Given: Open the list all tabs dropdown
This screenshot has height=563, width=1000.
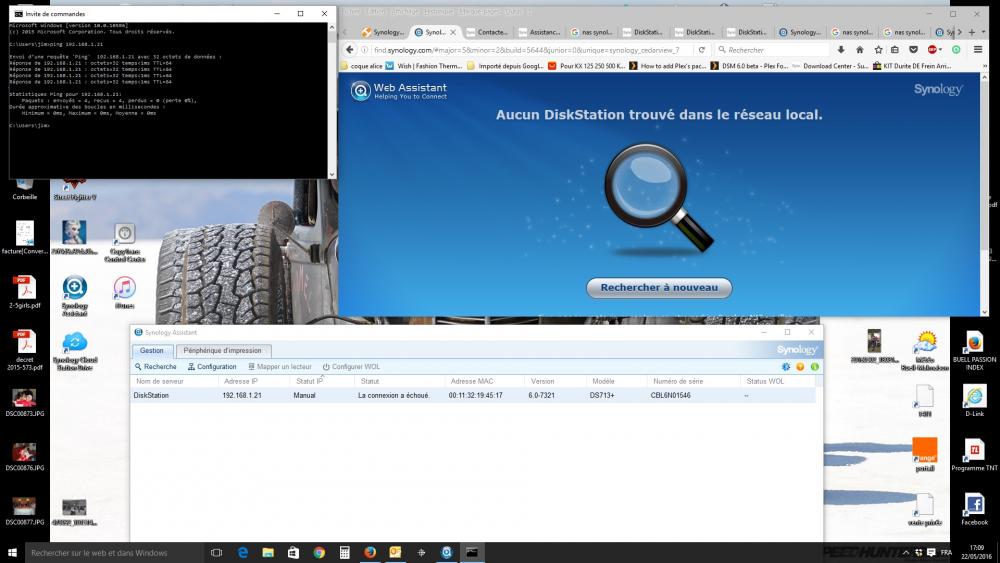Looking at the screenshot, I should point(983,32).
